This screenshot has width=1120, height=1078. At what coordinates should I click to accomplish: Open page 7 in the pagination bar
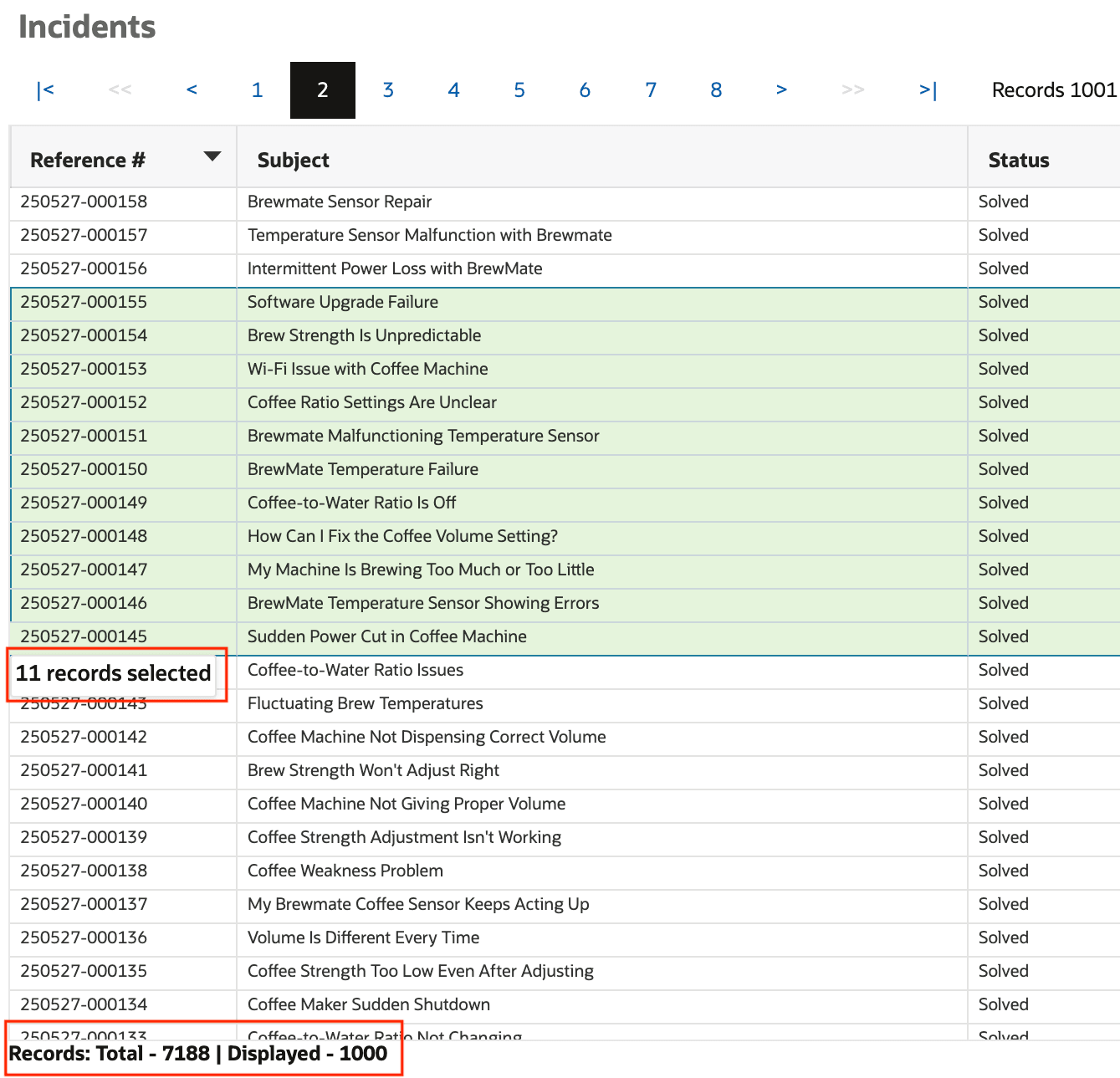pos(651,90)
